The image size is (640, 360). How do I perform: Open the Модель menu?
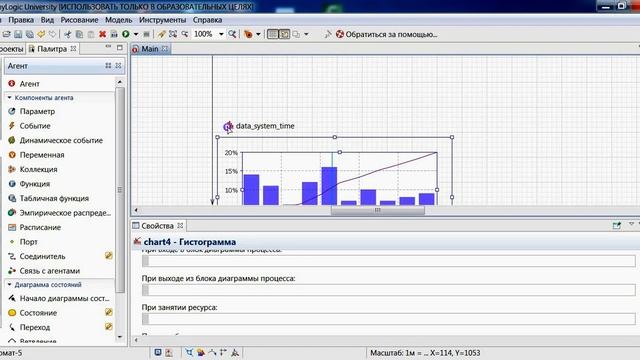coord(118,20)
